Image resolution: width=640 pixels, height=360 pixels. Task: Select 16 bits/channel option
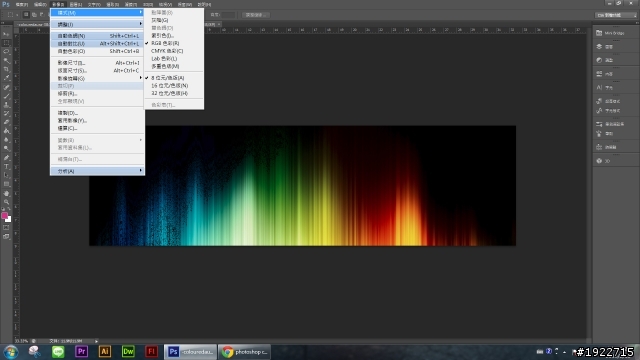(174, 86)
